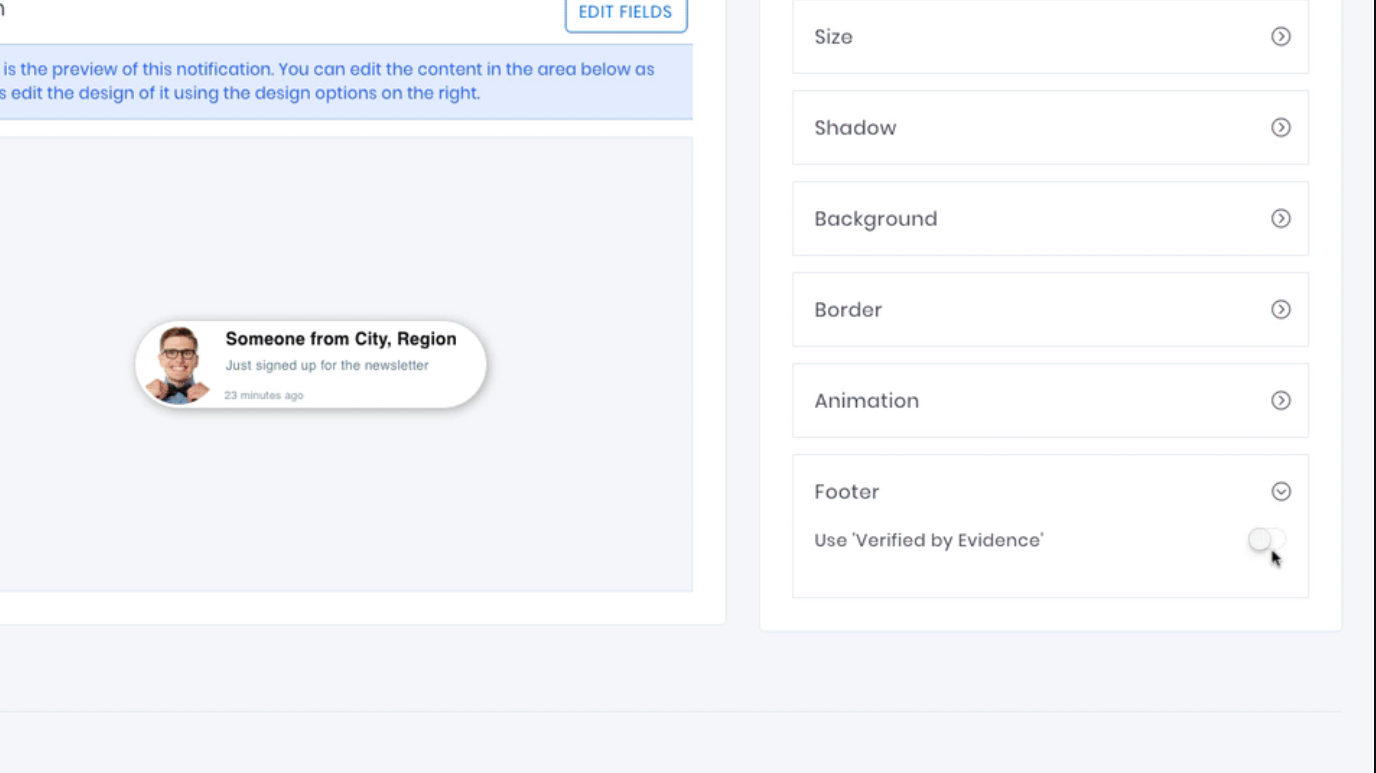Click the 'Just signed up for the newsletter' text
Screen dimensions: 1376x773
(x=327, y=366)
